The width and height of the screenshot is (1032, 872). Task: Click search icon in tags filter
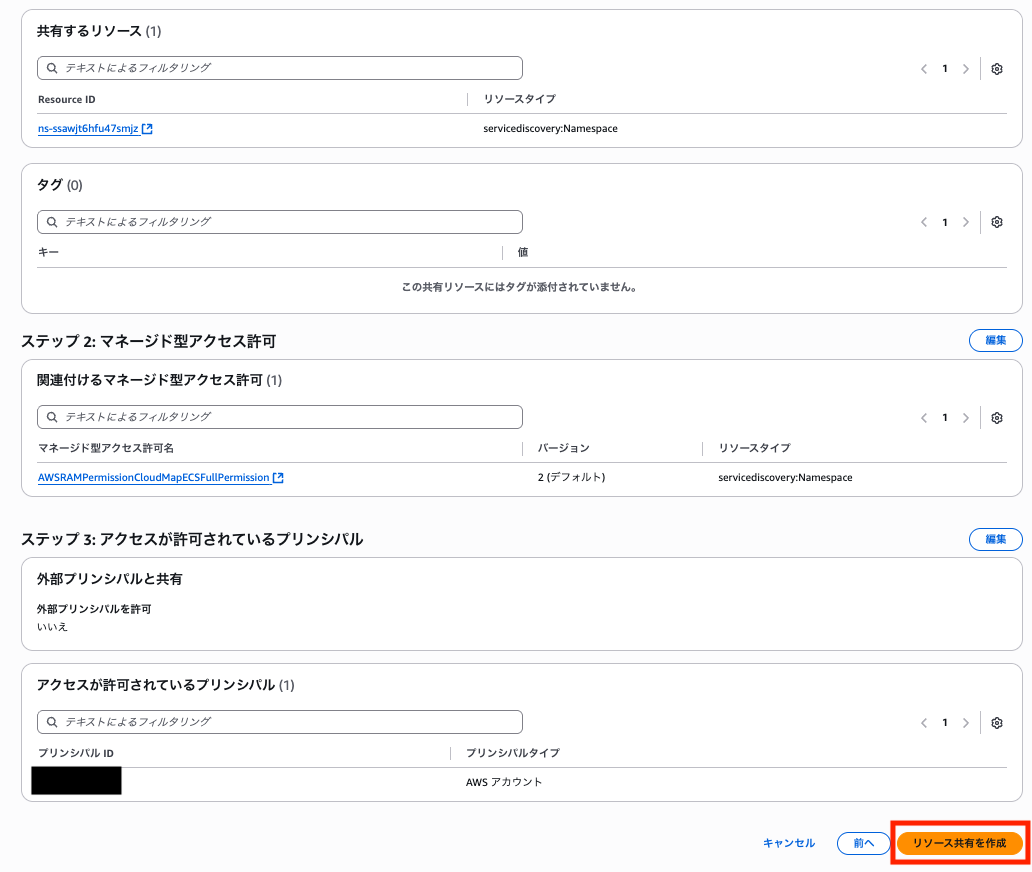point(52,222)
